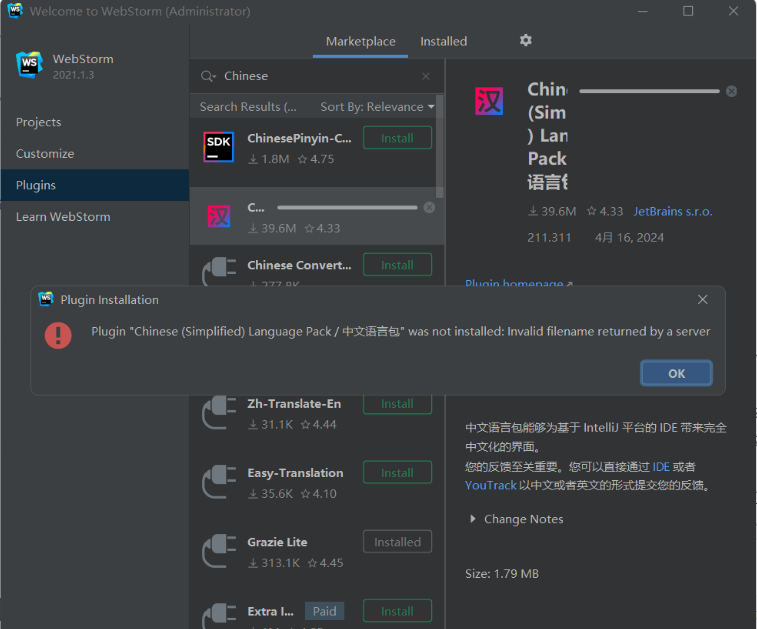Click Chinese Converter plugin icon

coord(219,272)
